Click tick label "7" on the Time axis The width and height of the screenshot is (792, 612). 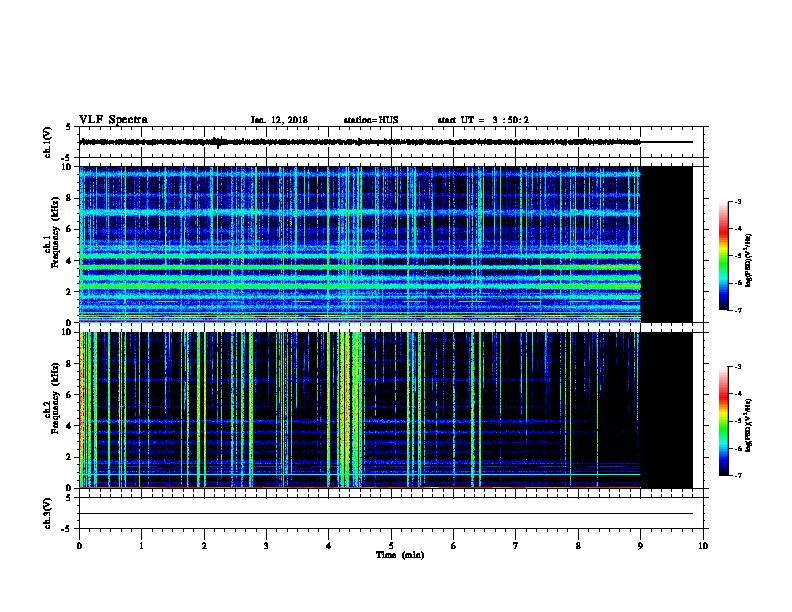click(x=516, y=545)
